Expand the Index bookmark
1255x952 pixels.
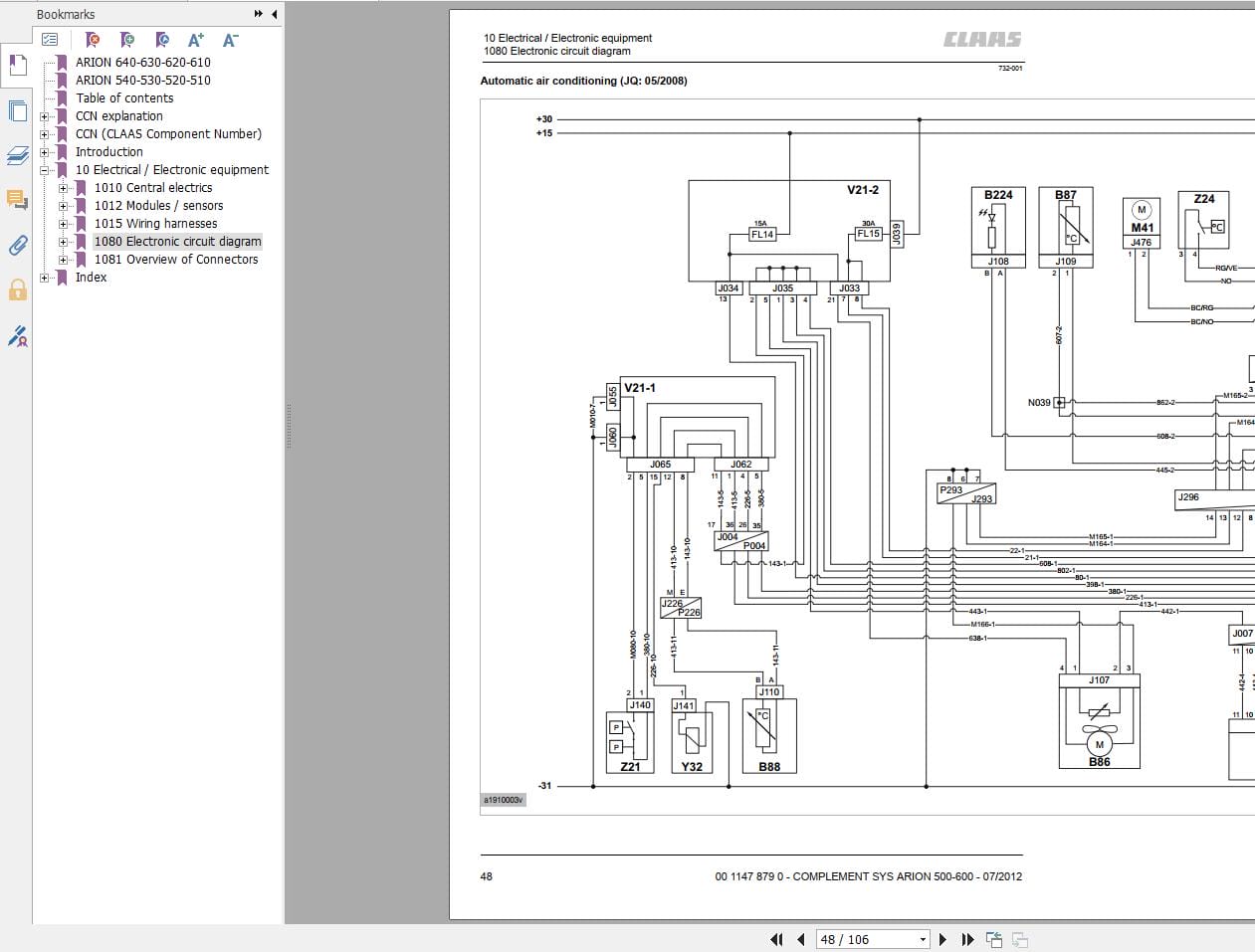pyautogui.click(x=44, y=278)
